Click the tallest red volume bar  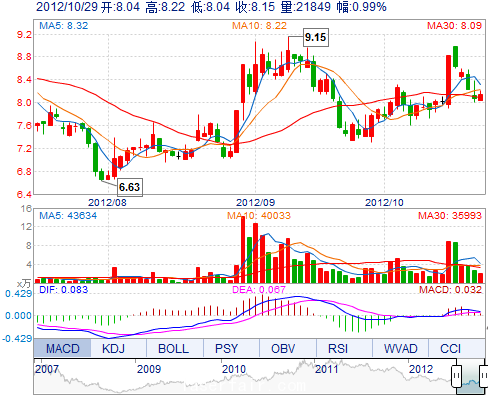pyautogui.click(x=243, y=250)
